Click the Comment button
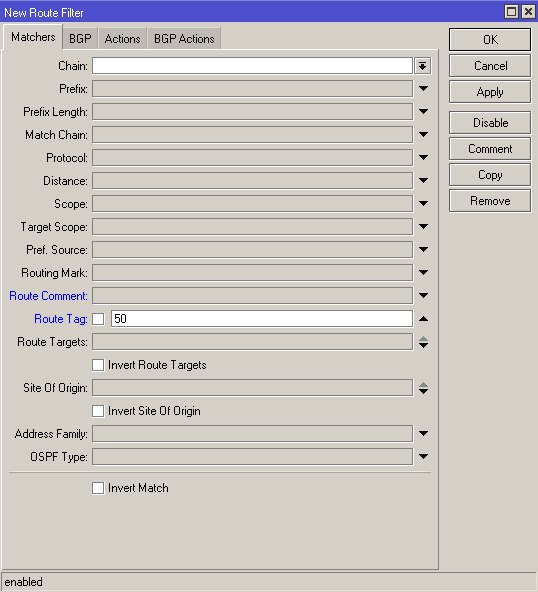 (x=490, y=149)
